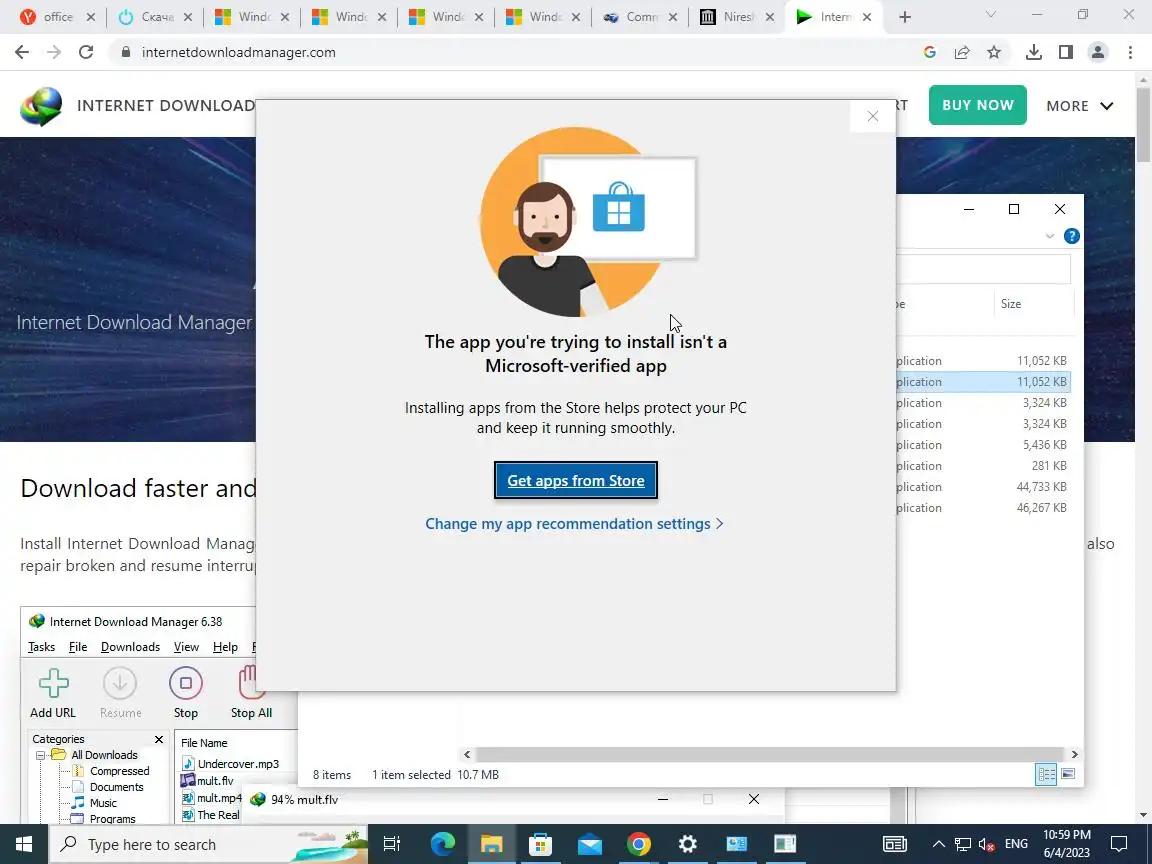Open the Chrome profile avatar
Viewport: 1152px width, 864px height.
(1098, 52)
